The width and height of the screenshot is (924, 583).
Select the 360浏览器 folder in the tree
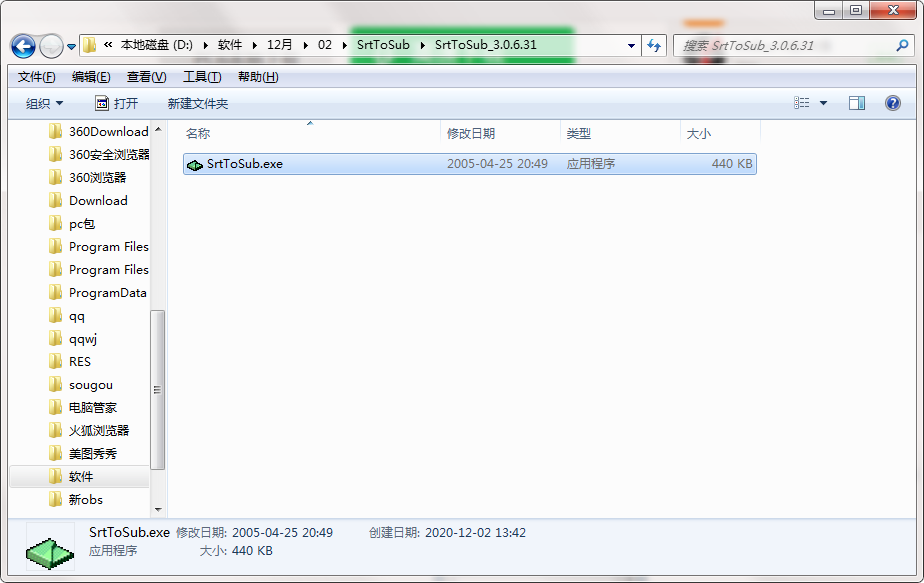(x=97, y=177)
